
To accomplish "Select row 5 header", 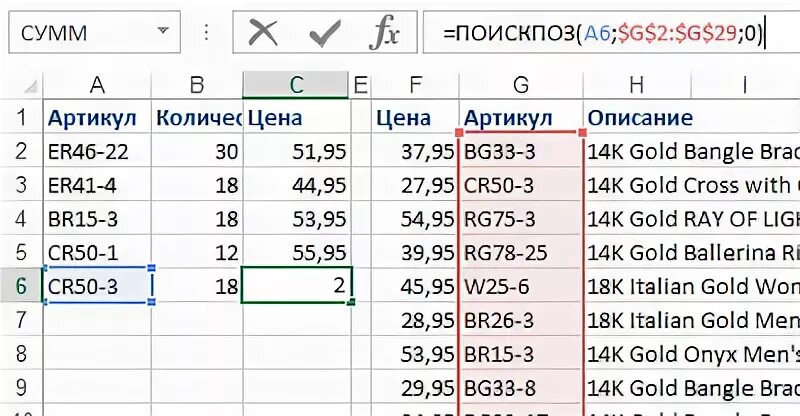I will (21, 252).
